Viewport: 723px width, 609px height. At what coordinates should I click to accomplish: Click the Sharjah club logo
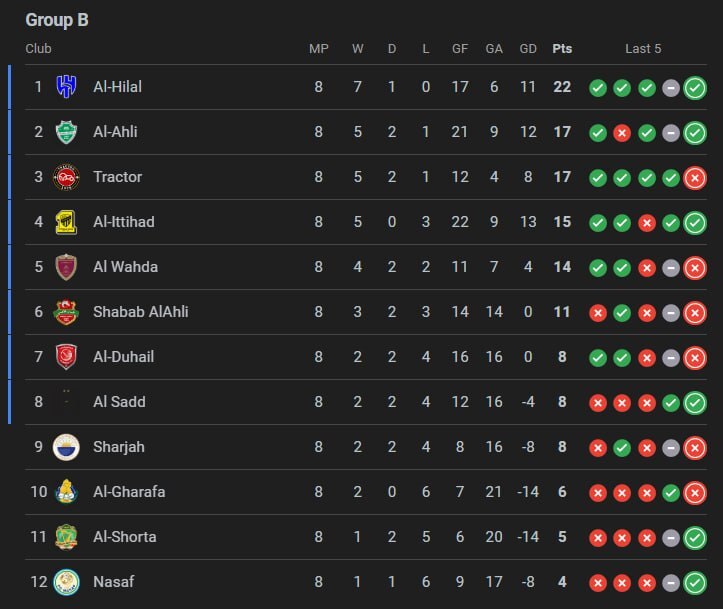(x=66, y=447)
